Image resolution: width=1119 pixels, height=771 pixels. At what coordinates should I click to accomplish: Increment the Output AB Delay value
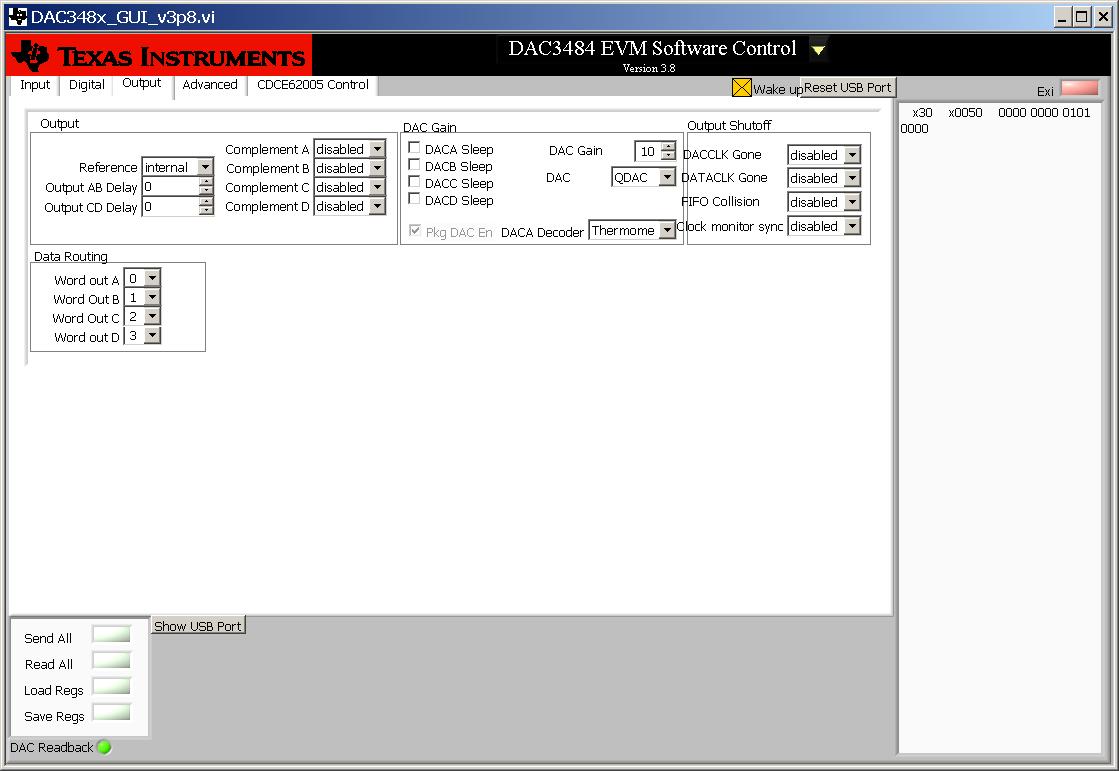click(206, 183)
